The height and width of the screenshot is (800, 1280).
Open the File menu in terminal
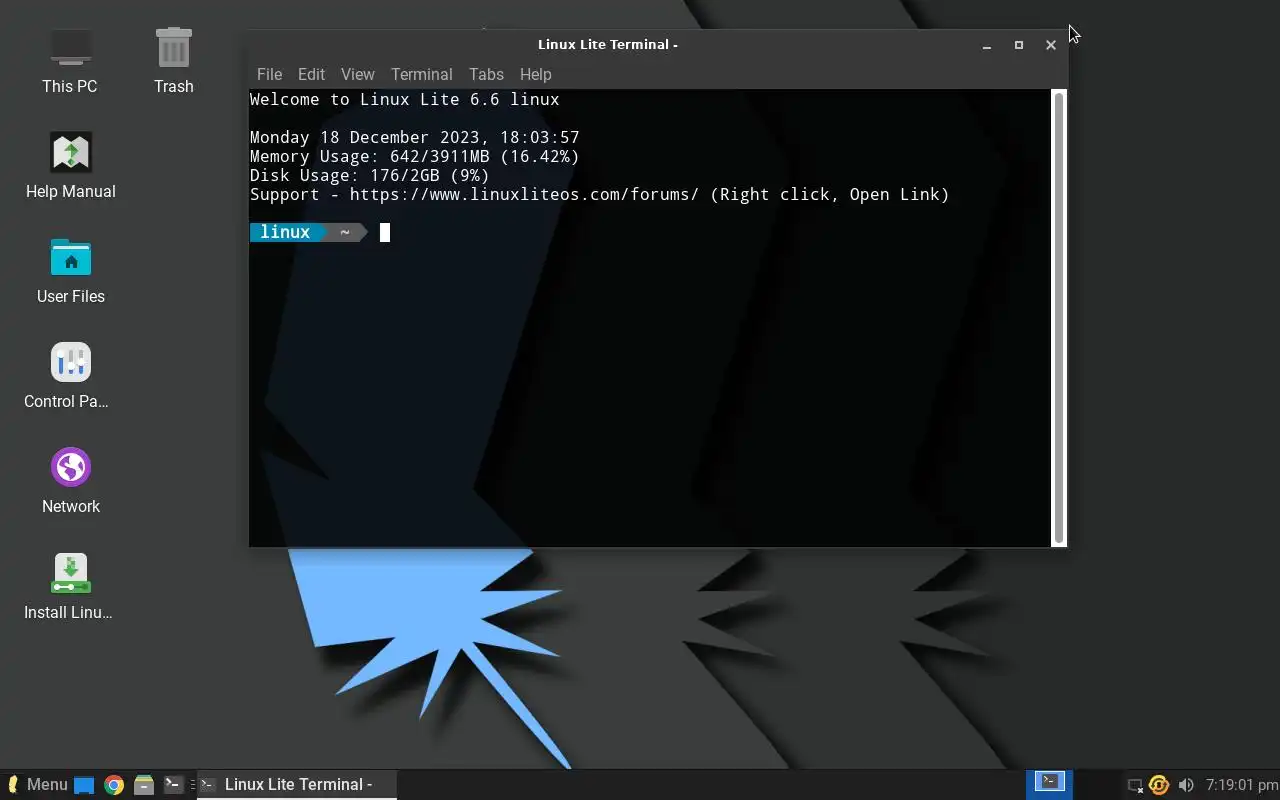pos(269,74)
